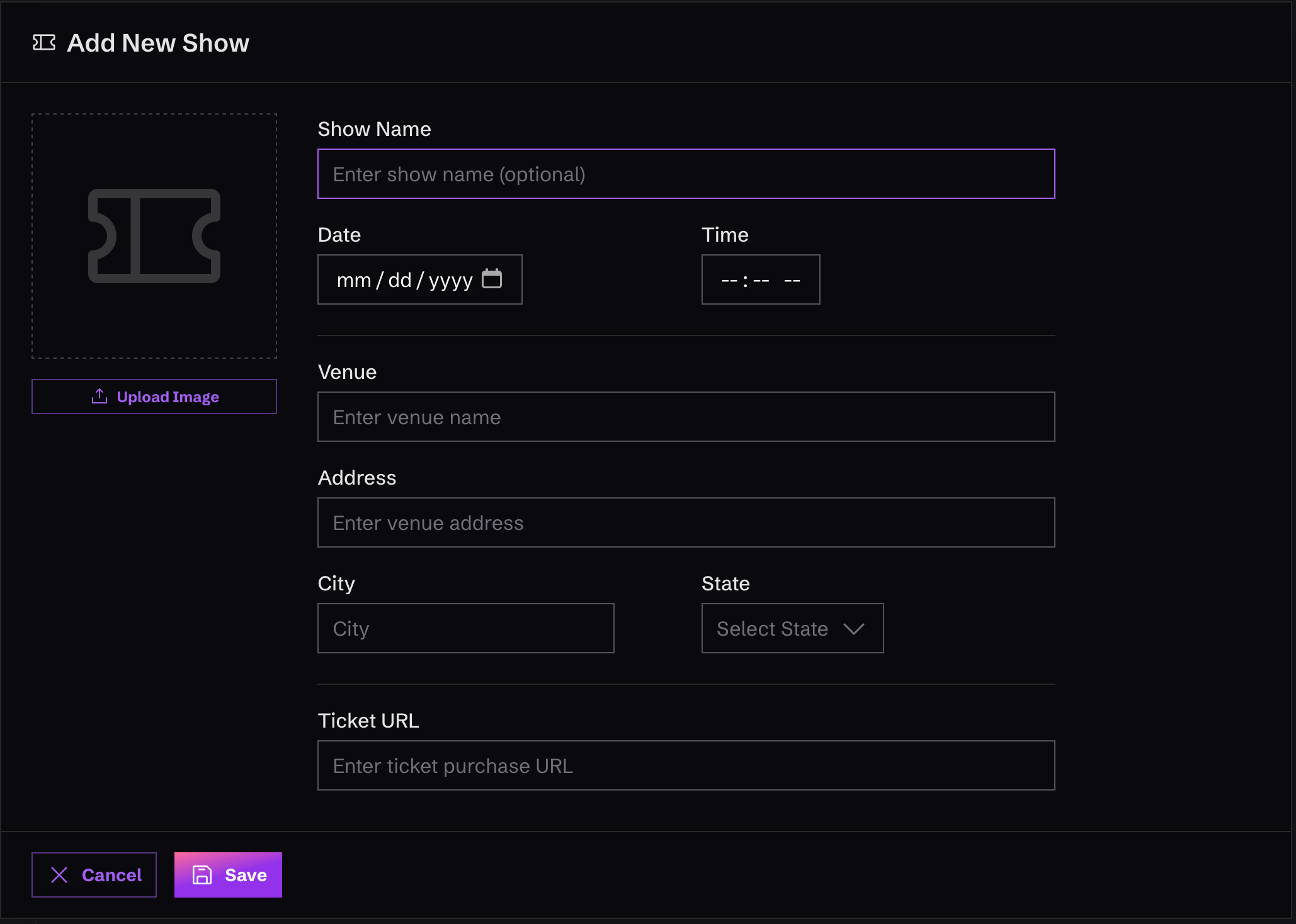The height and width of the screenshot is (924, 1296).
Task: Click the Date mm/dd/yyyy field
Action: [420, 279]
